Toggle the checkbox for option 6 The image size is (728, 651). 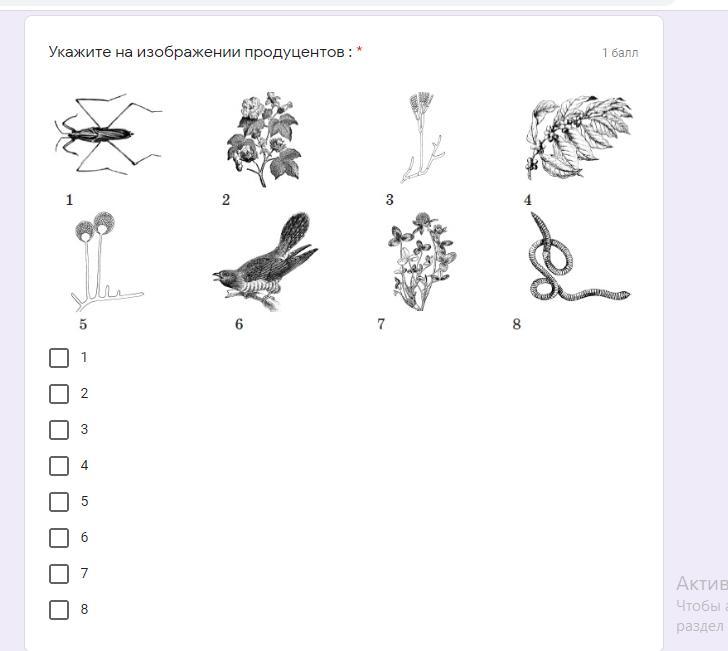(59, 538)
